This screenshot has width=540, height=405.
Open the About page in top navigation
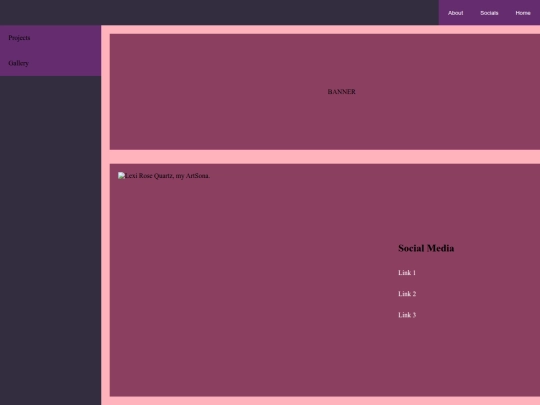455,13
